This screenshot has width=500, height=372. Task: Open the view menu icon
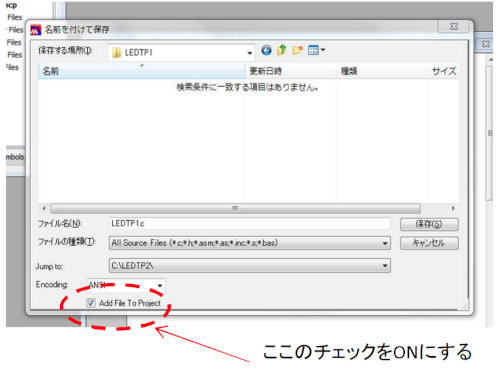point(316,50)
